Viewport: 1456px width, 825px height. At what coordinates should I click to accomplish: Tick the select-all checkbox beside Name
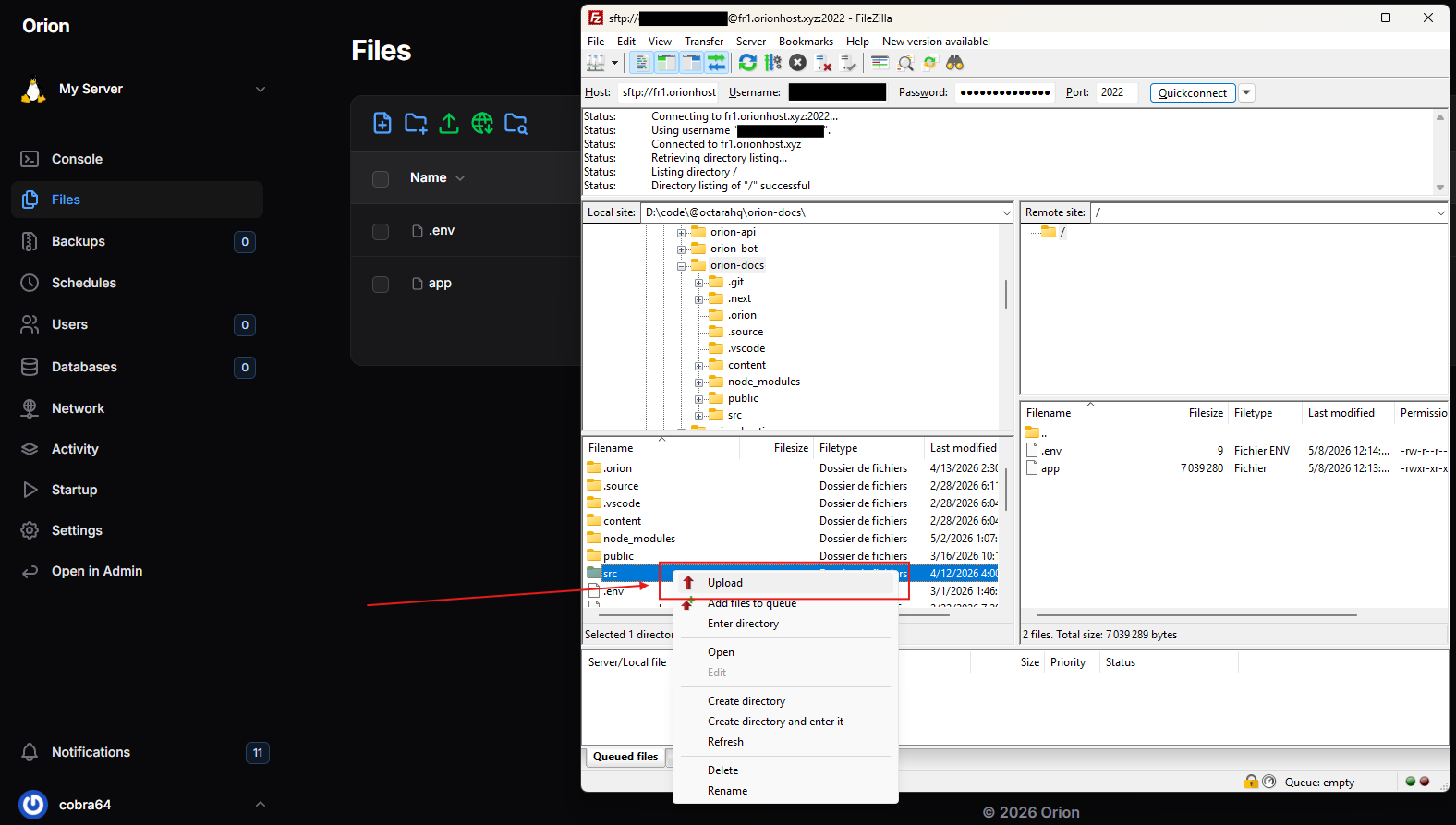point(381,178)
